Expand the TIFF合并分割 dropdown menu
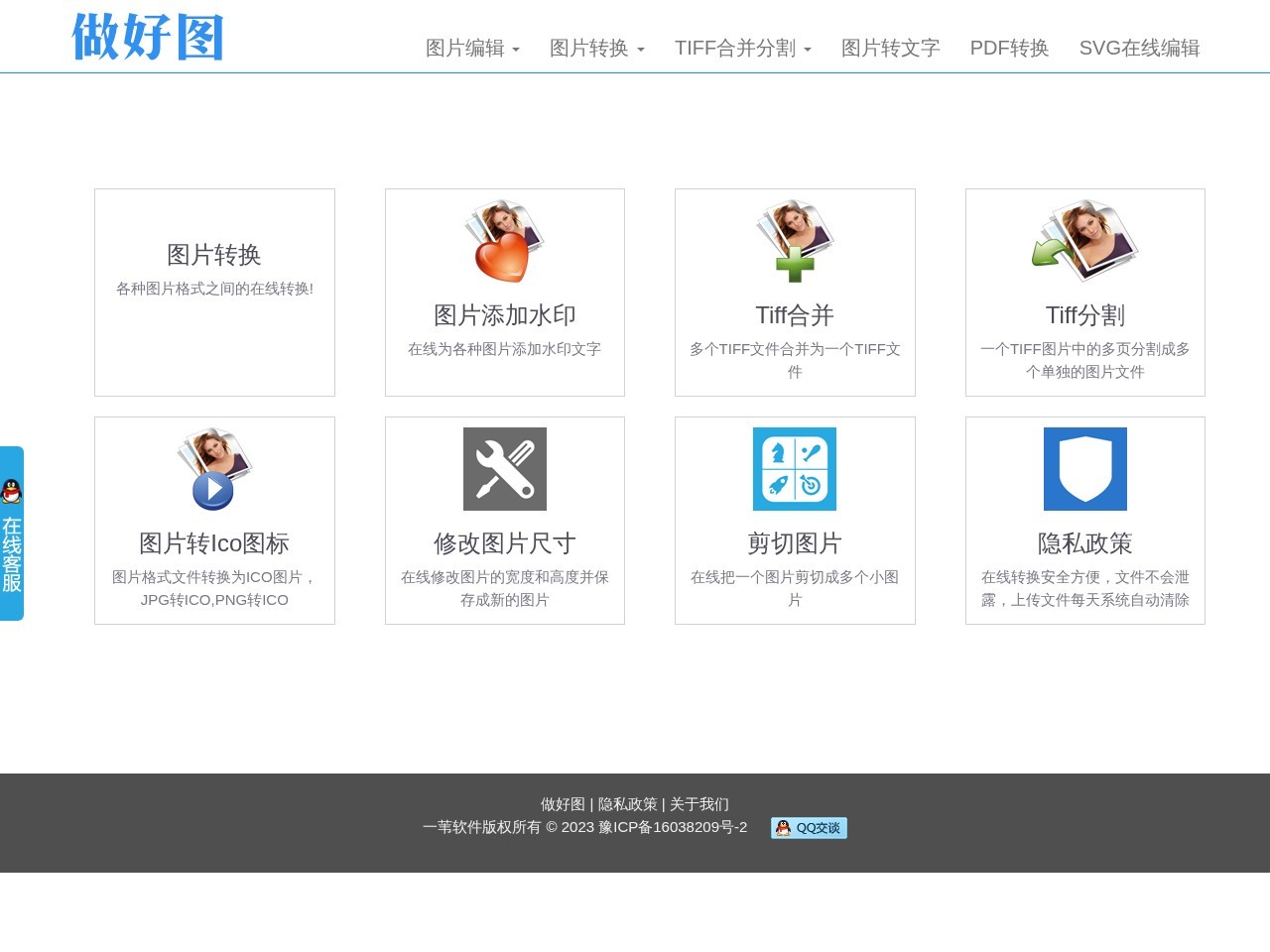The image size is (1270, 952). point(743,48)
